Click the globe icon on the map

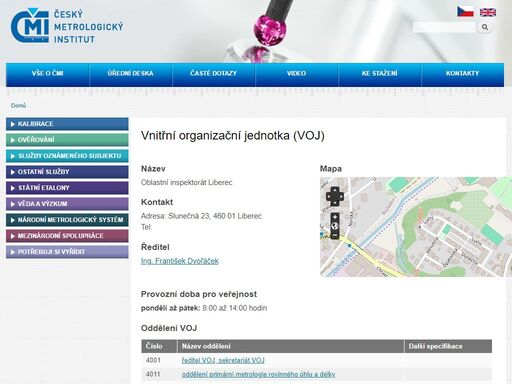(x=335, y=226)
